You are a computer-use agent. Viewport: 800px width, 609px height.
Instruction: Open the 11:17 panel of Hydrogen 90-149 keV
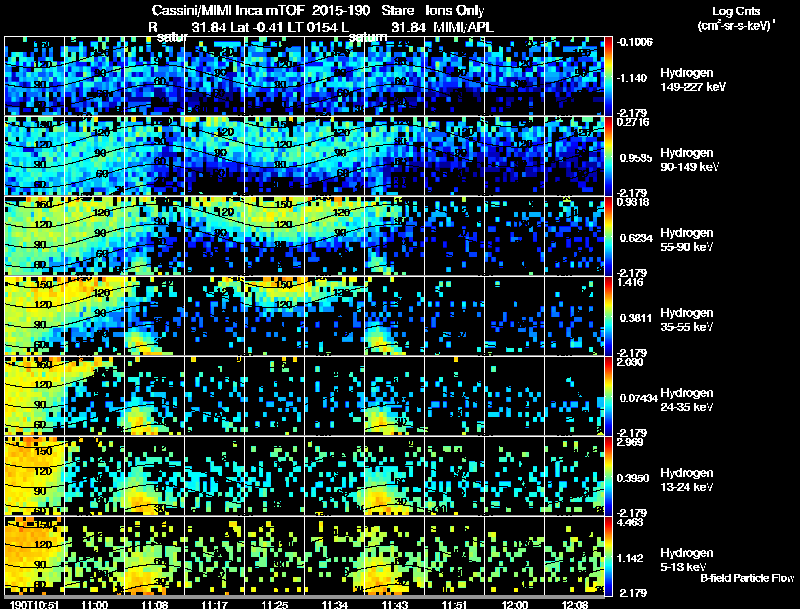214,156
